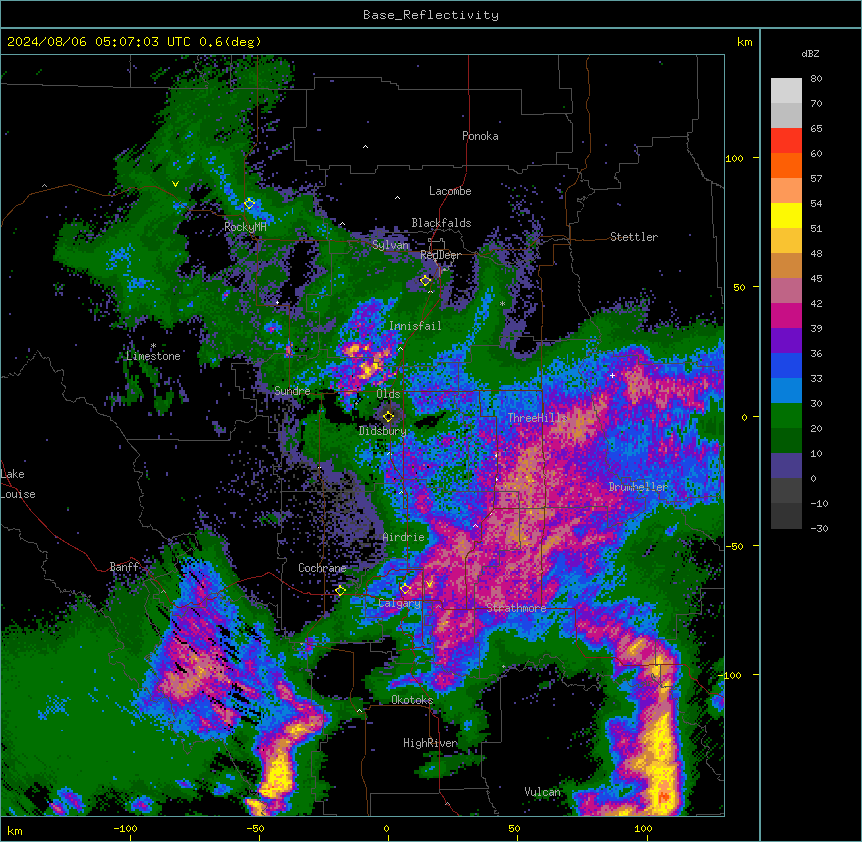Click the yellow V marker east of Calgary
Image resolution: width=862 pixels, height=842 pixels.
pos(429,584)
